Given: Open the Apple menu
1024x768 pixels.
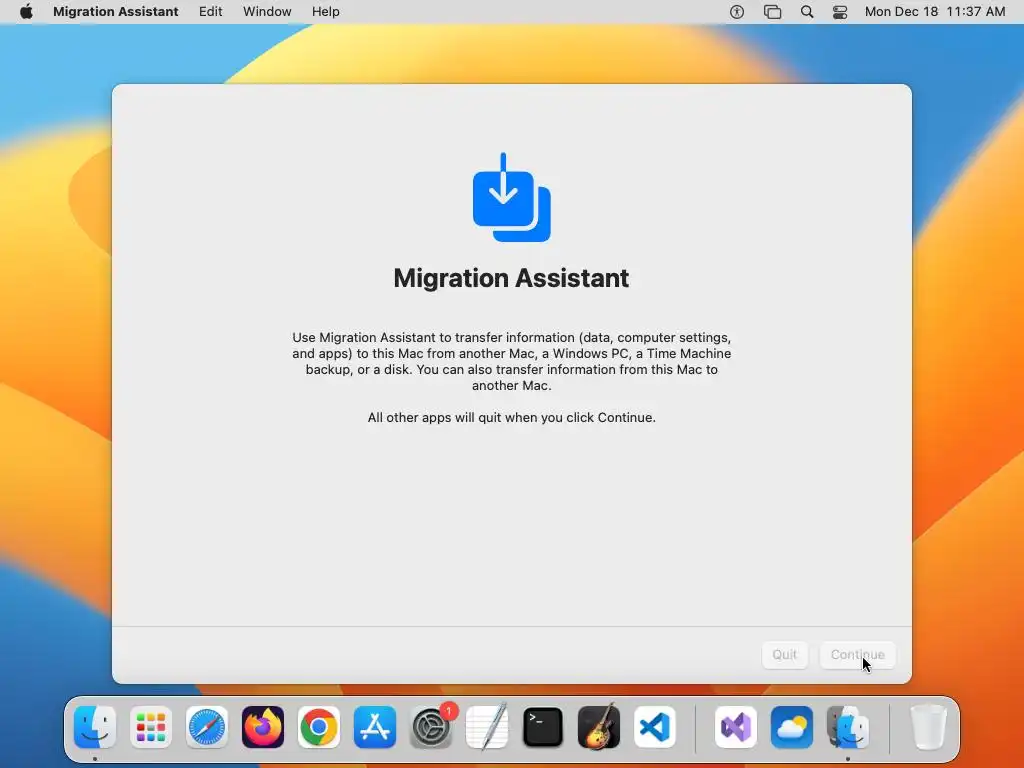Looking at the screenshot, I should (26, 12).
